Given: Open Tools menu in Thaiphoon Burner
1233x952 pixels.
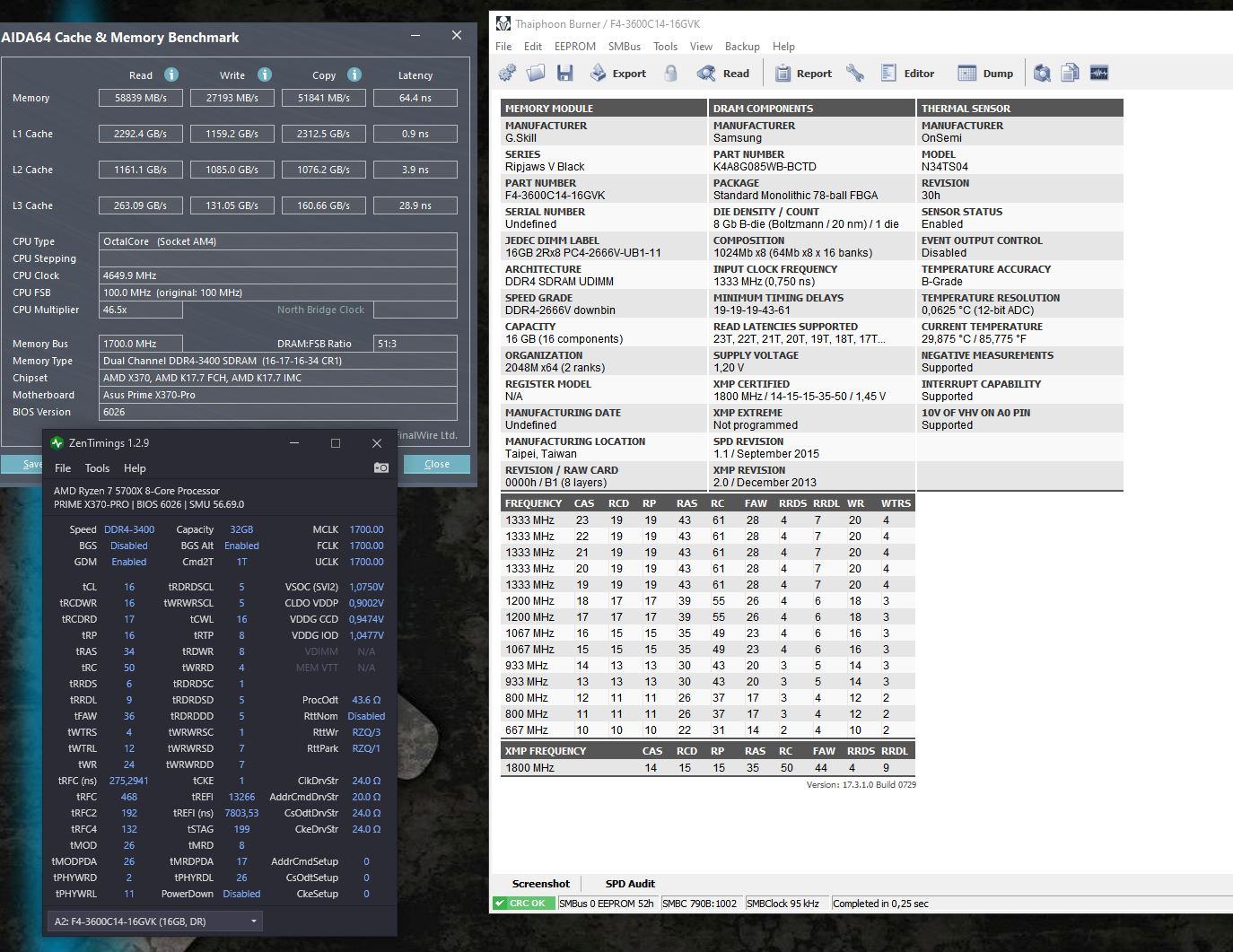Looking at the screenshot, I should pos(665,46).
